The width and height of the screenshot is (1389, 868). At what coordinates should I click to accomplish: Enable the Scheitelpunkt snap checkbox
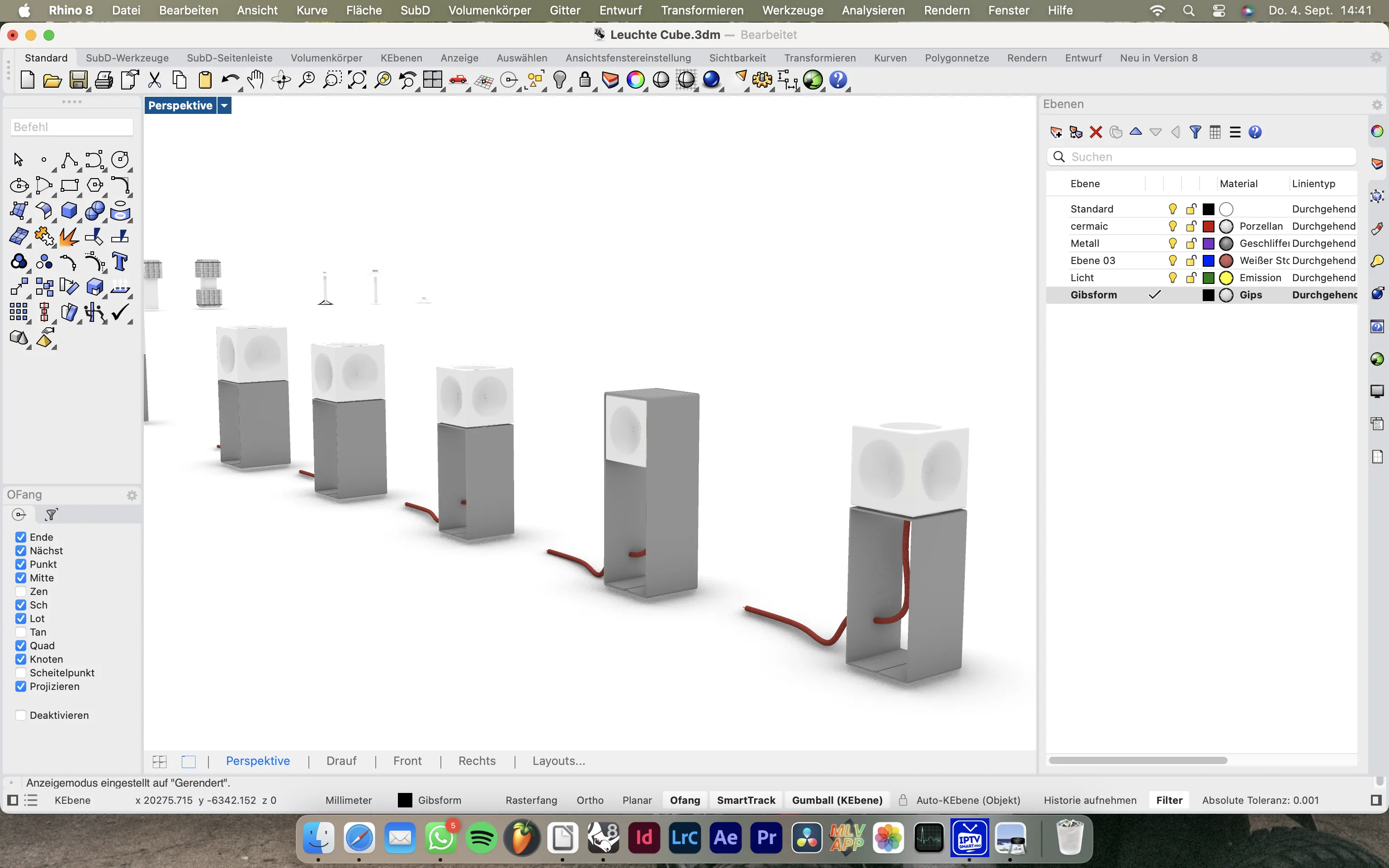click(x=21, y=674)
